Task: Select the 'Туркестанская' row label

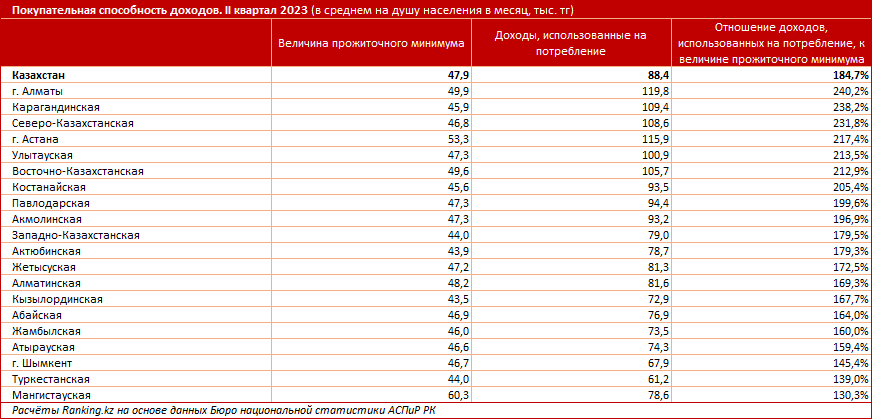Action: click(51, 380)
